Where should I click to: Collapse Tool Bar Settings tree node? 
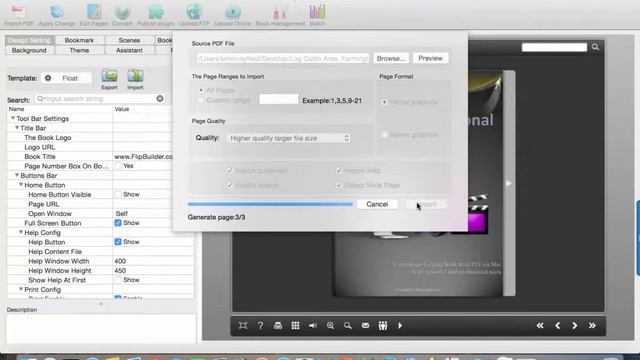click(x=13, y=118)
